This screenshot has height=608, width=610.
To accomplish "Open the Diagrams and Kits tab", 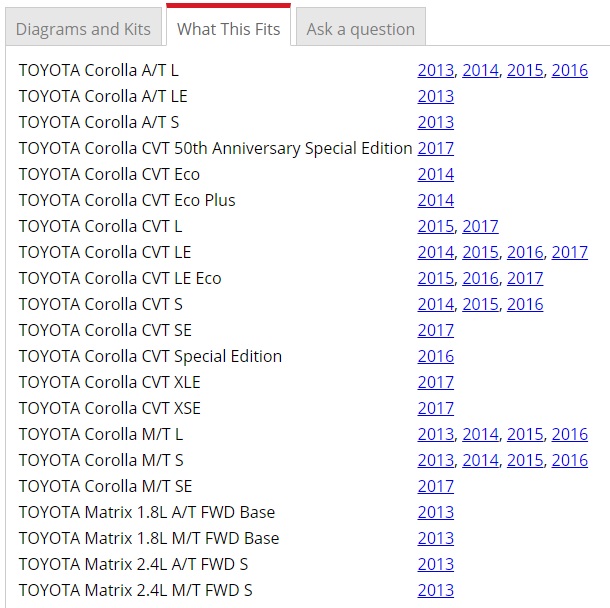I will (x=83, y=29).
